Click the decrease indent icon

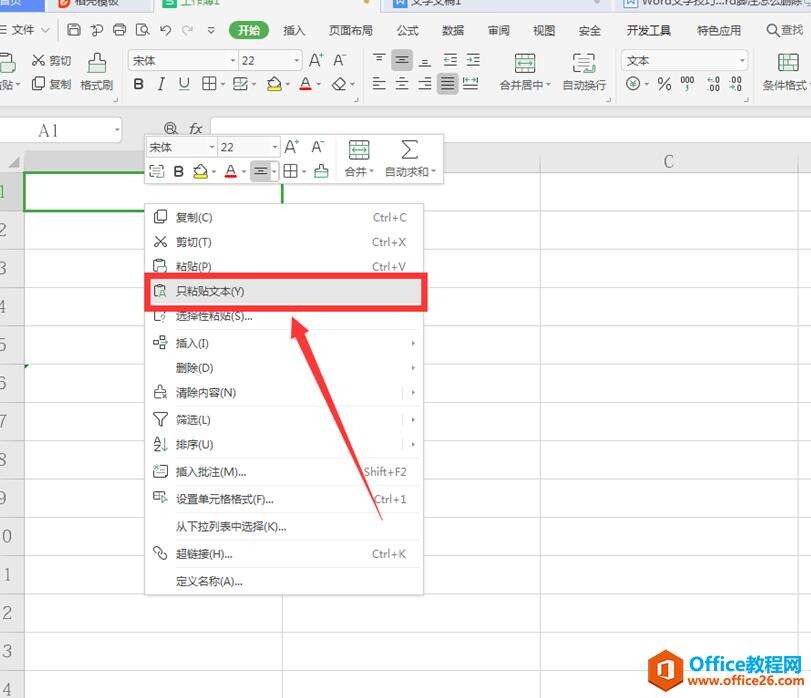pos(450,60)
